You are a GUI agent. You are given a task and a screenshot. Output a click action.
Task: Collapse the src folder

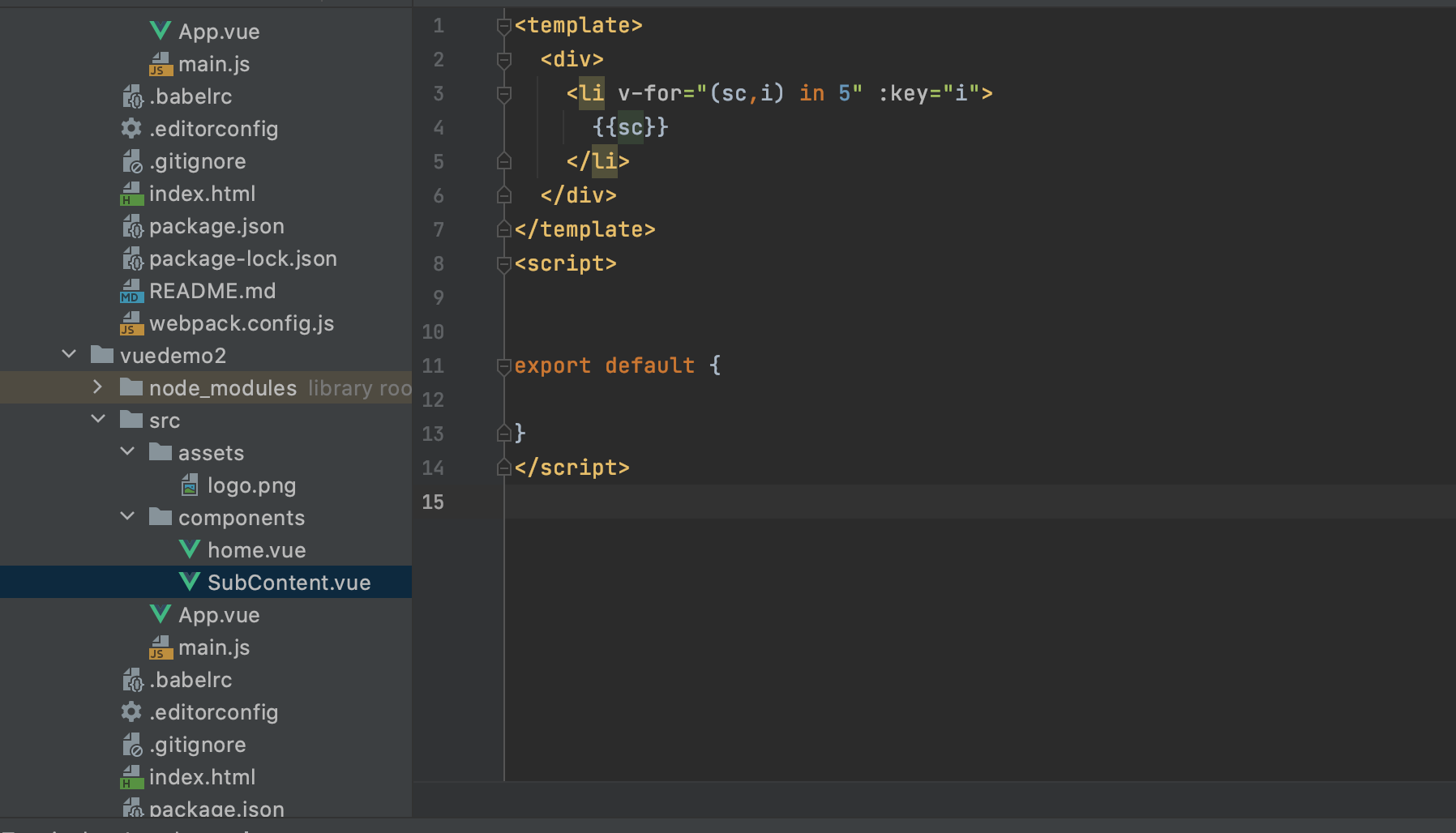pos(98,419)
